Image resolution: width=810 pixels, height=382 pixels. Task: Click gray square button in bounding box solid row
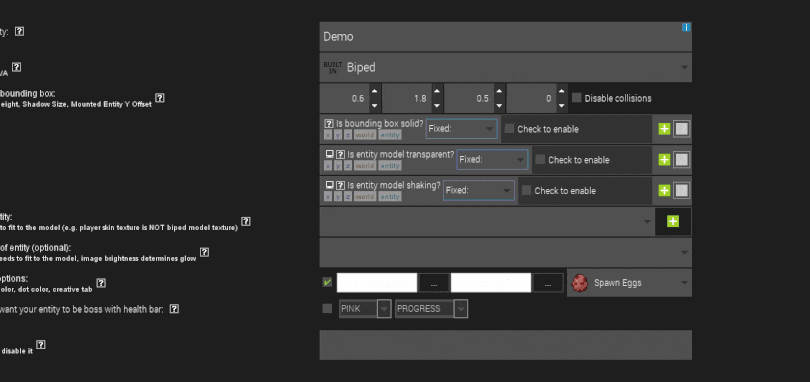click(681, 129)
